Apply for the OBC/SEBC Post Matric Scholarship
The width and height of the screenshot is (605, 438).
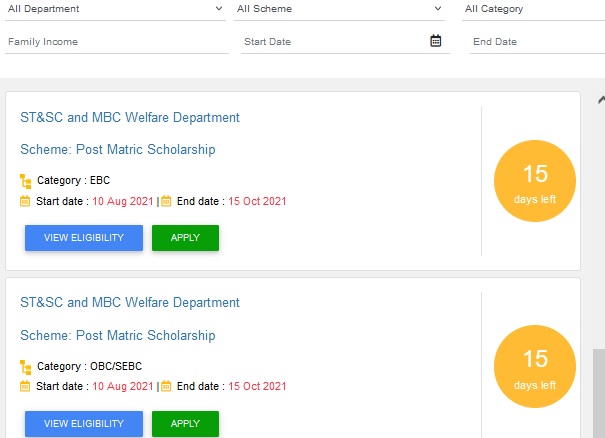(x=185, y=424)
